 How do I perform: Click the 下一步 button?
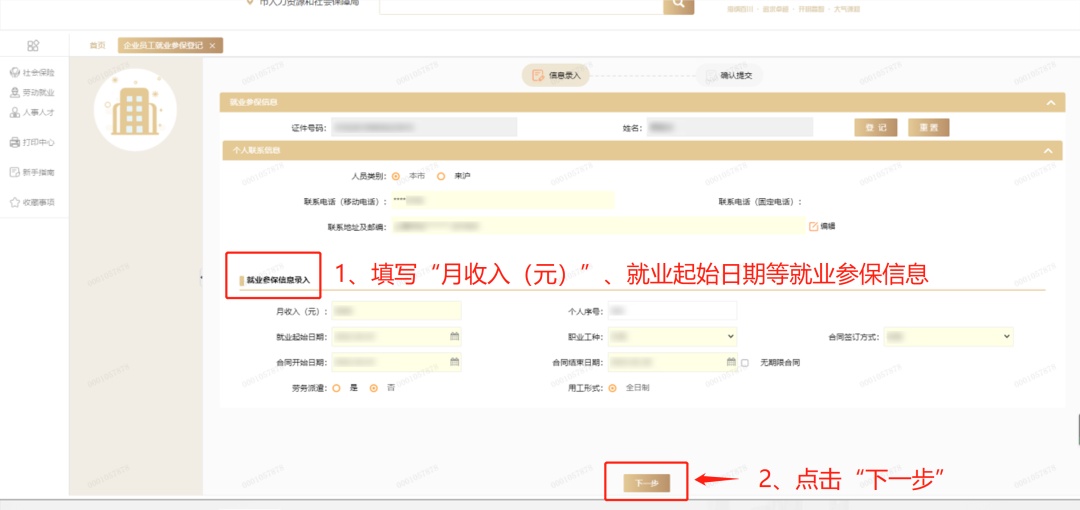coord(647,483)
